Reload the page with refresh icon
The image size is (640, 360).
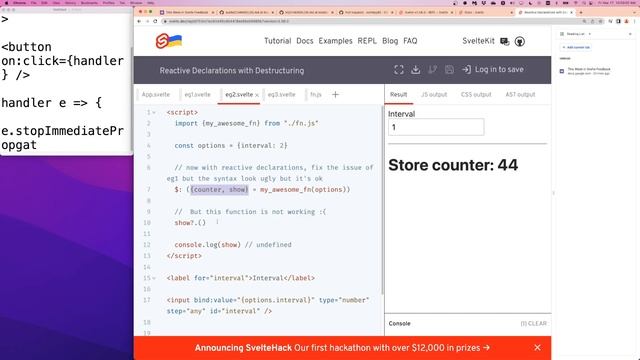point(155,21)
